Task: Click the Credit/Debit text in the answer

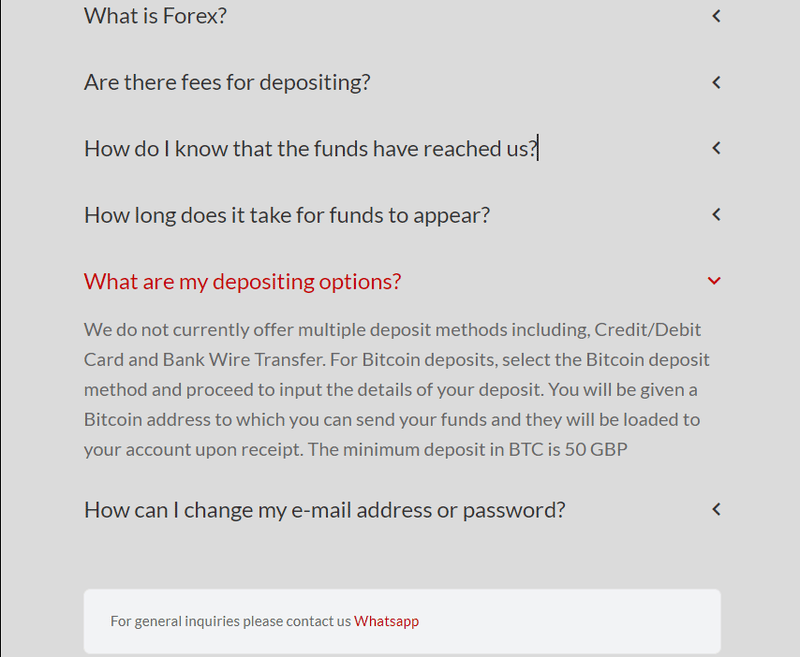Action: (647, 330)
